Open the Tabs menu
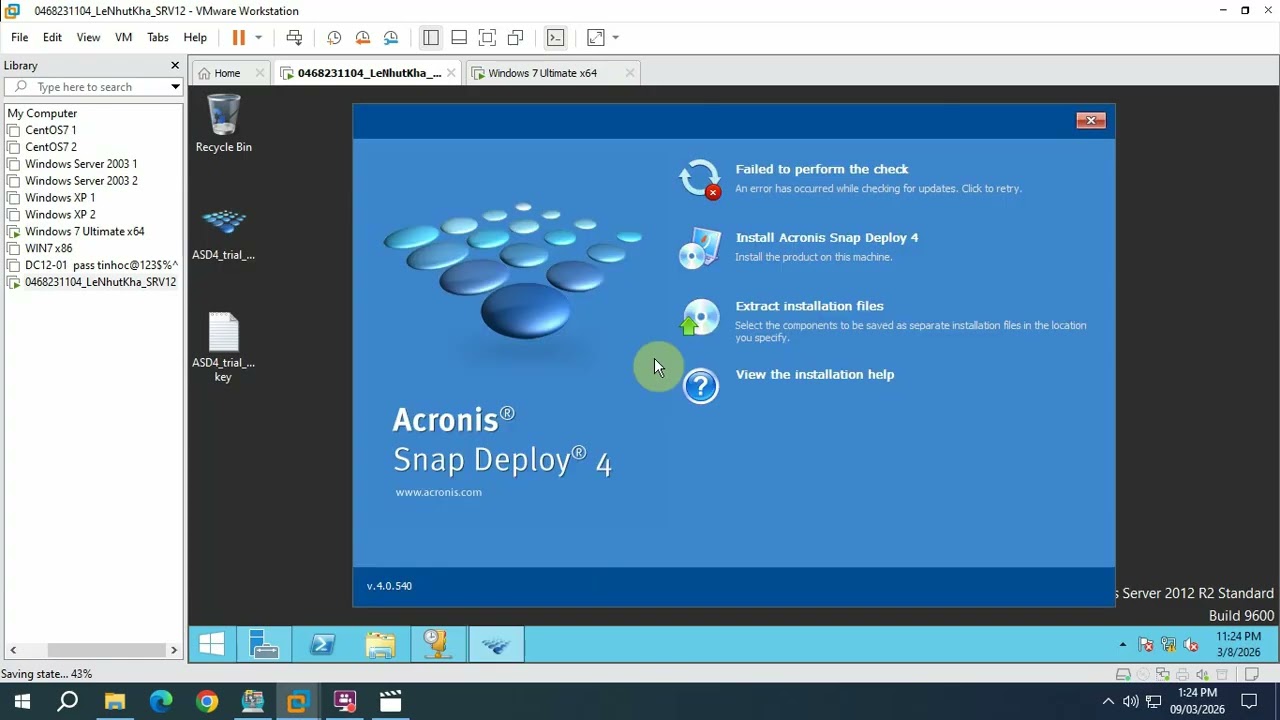The width and height of the screenshot is (1280, 720). 158,37
